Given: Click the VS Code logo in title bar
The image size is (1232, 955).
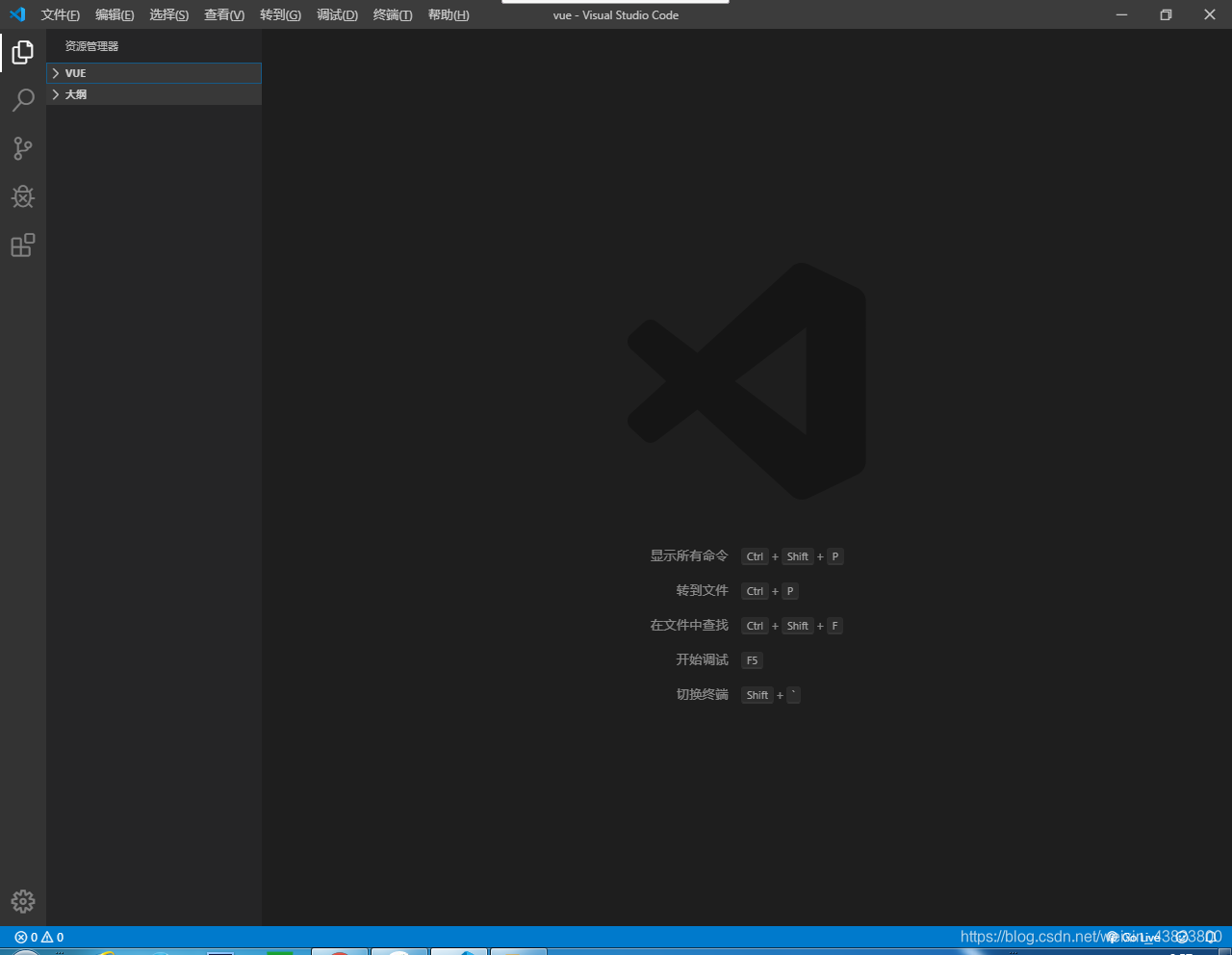Looking at the screenshot, I should pos(17,14).
